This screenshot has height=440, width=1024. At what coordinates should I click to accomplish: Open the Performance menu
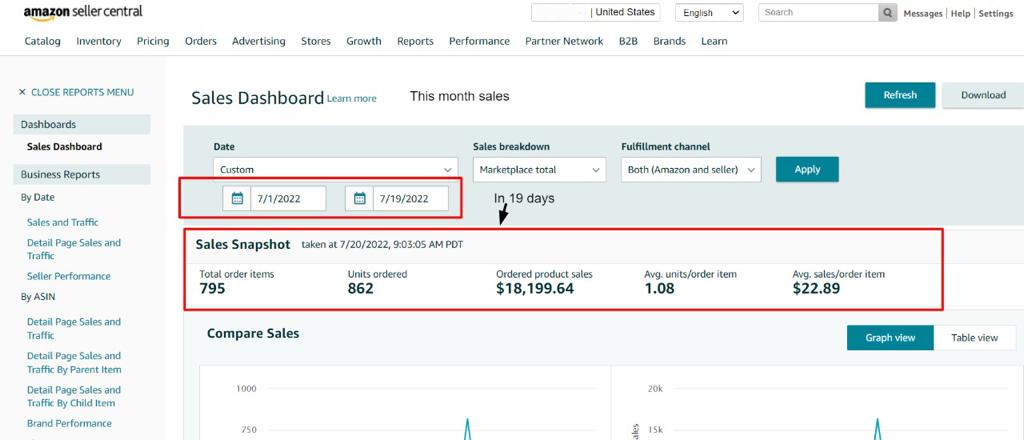[x=479, y=41]
